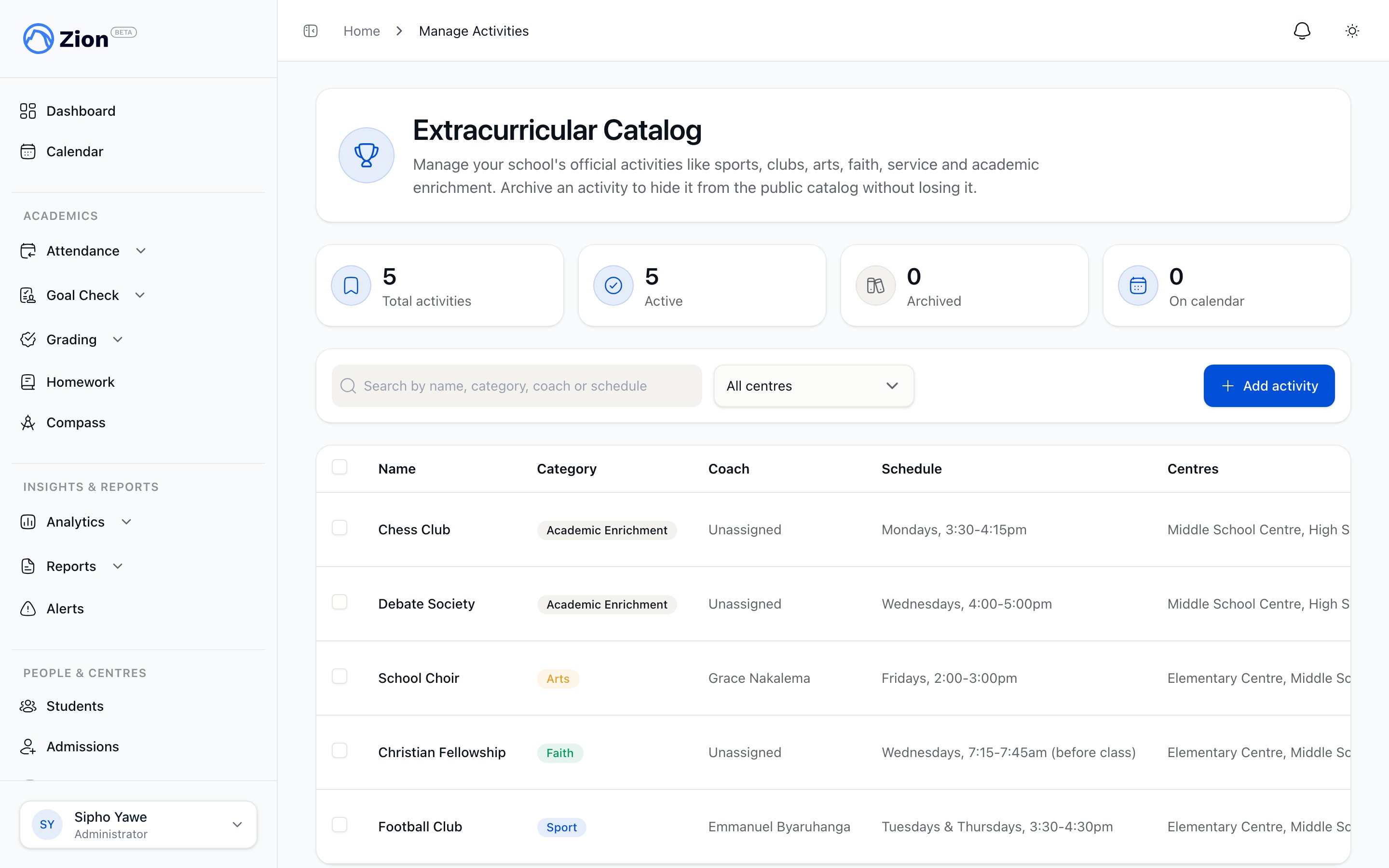
Task: Click the Calendar sidebar icon
Action: click(x=27, y=151)
